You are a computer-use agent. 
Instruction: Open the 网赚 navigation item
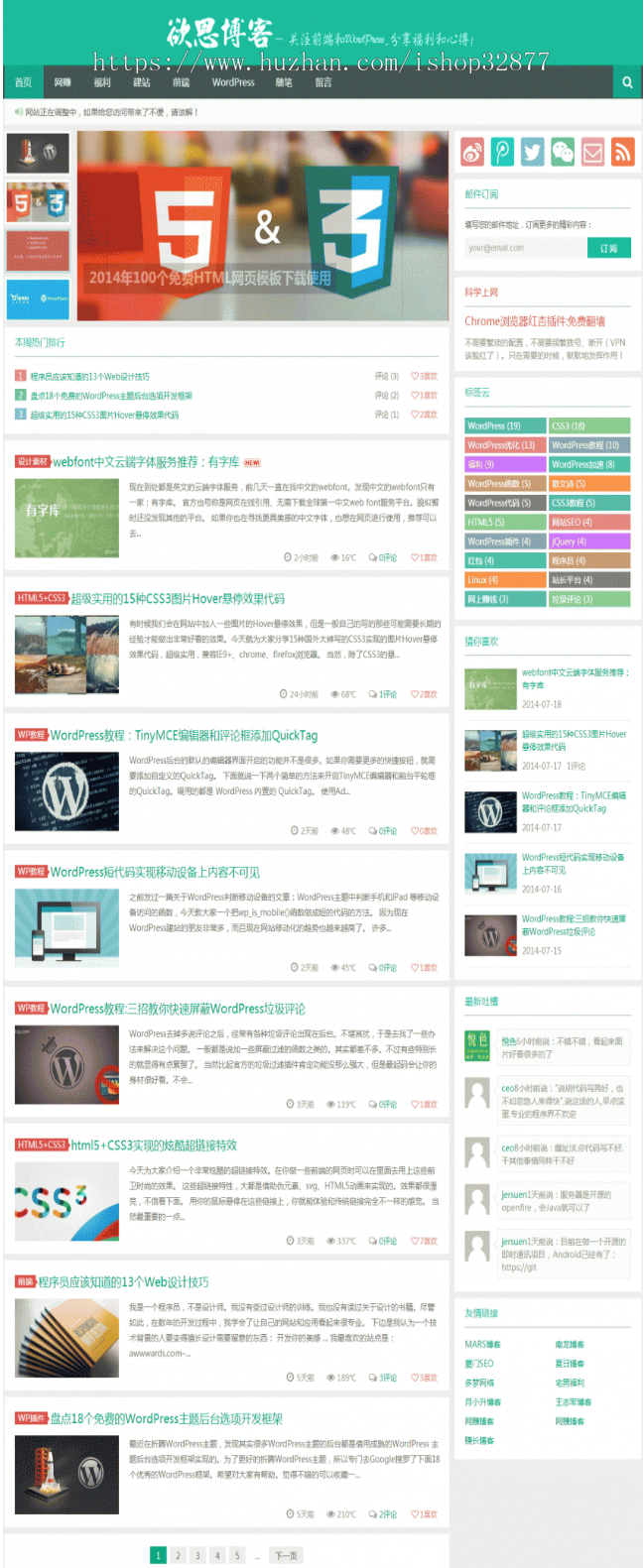pyautogui.click(x=63, y=82)
